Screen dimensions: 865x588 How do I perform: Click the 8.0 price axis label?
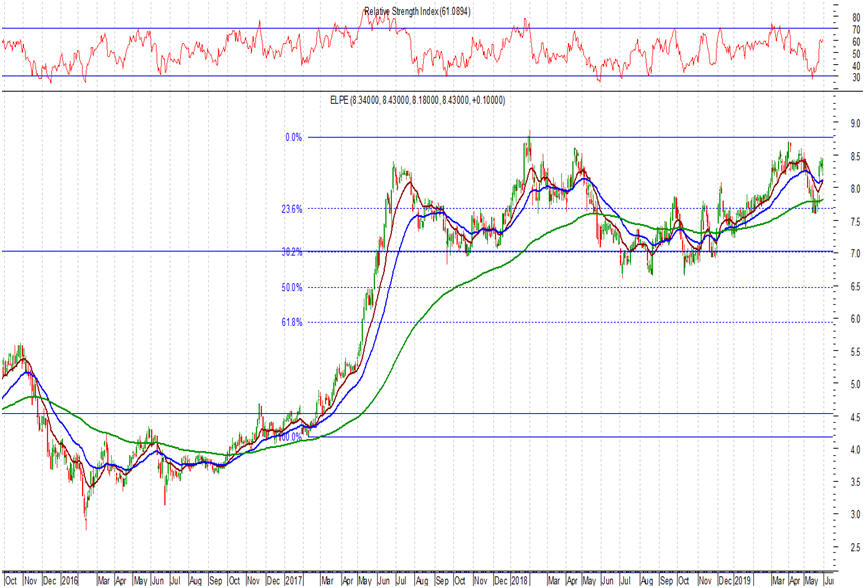click(855, 189)
